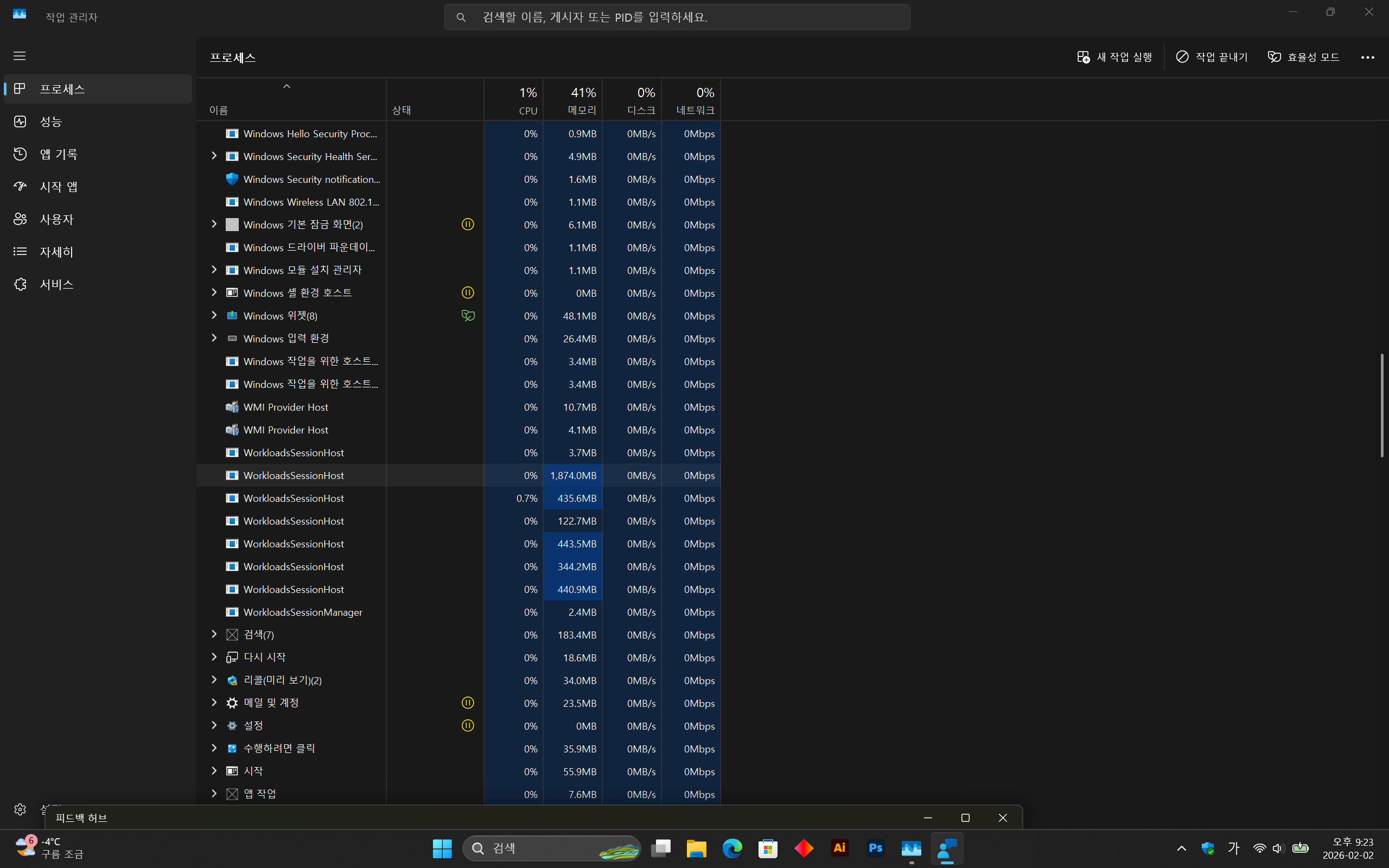Expand Windows 위젯(8) process group
The height and width of the screenshot is (868, 1389).
214,316
